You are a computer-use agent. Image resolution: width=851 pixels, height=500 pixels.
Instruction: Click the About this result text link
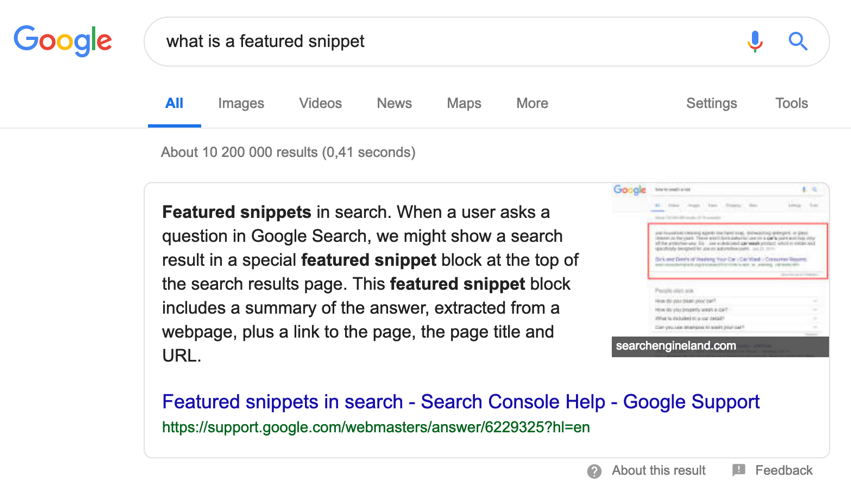tap(658, 470)
